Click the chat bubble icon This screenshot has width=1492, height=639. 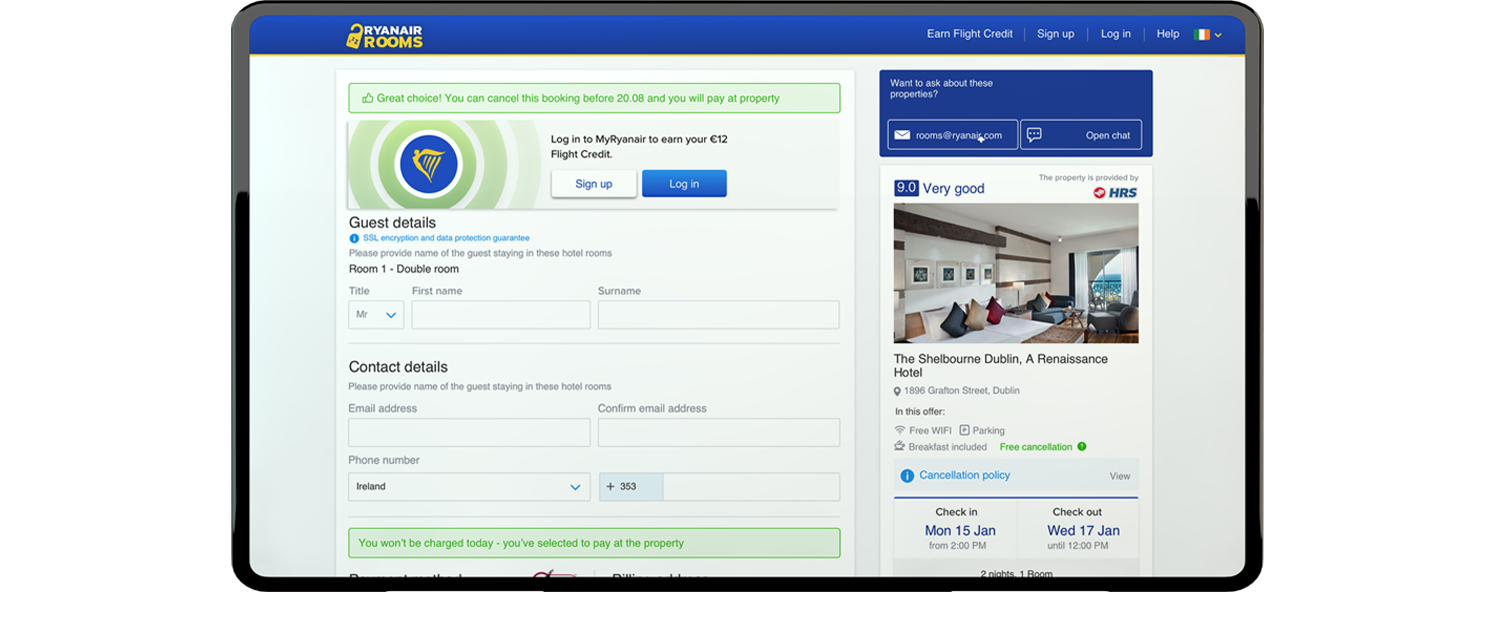tap(1035, 135)
